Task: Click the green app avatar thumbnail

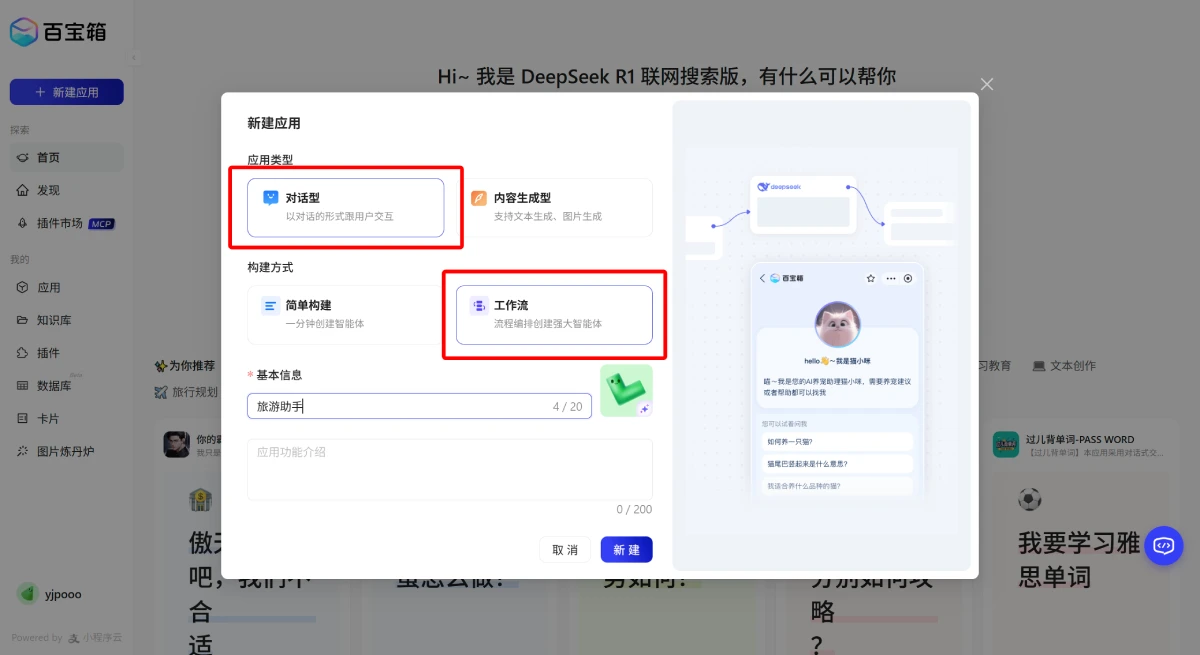Action: 626,391
